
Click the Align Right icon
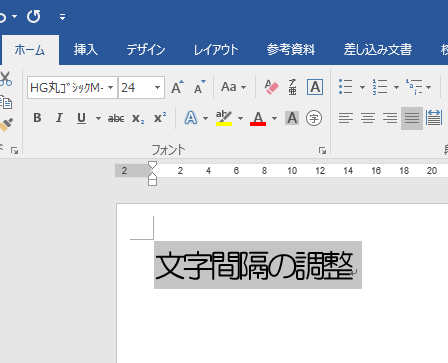[390, 118]
